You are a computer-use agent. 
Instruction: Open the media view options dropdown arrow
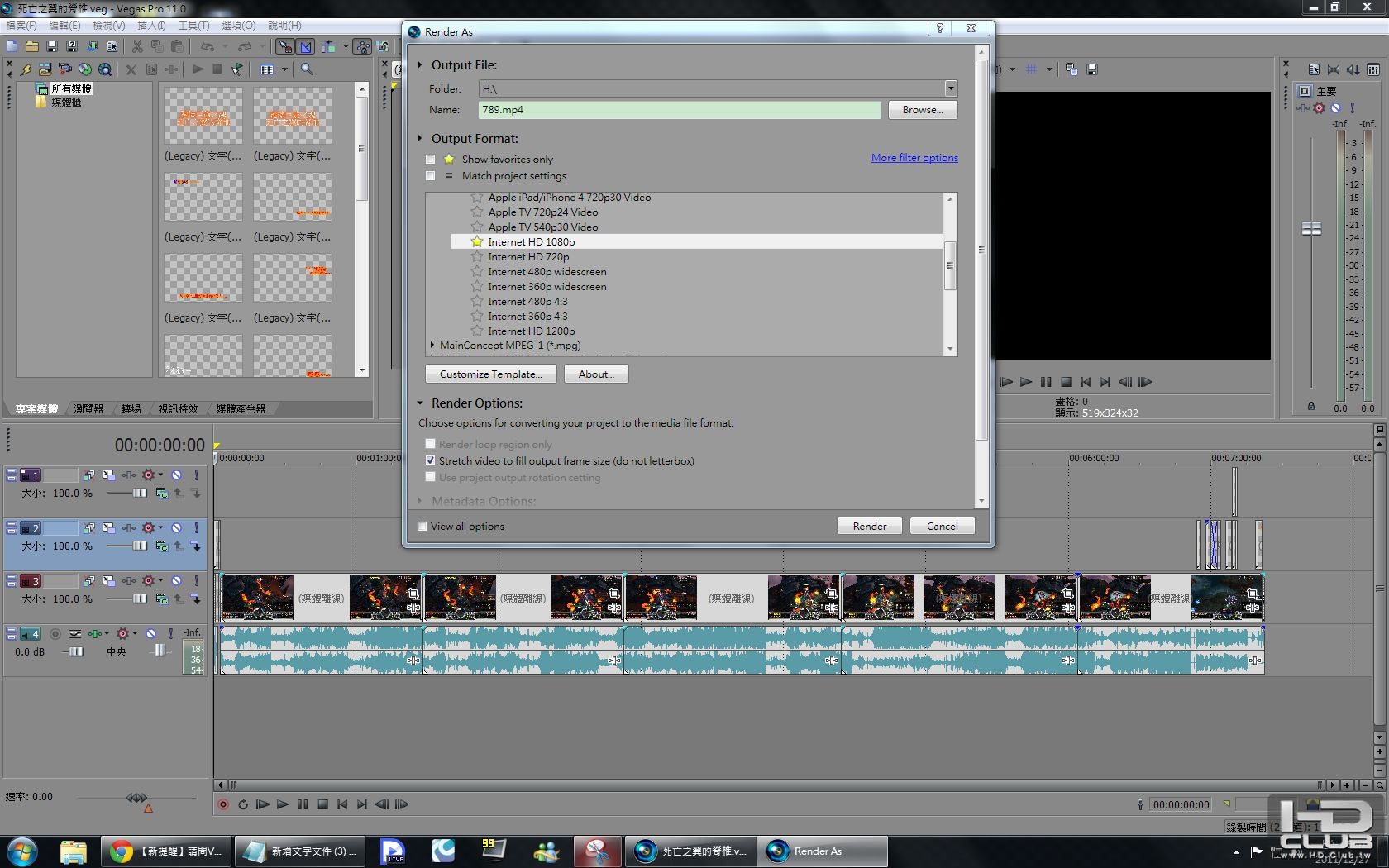(284, 69)
